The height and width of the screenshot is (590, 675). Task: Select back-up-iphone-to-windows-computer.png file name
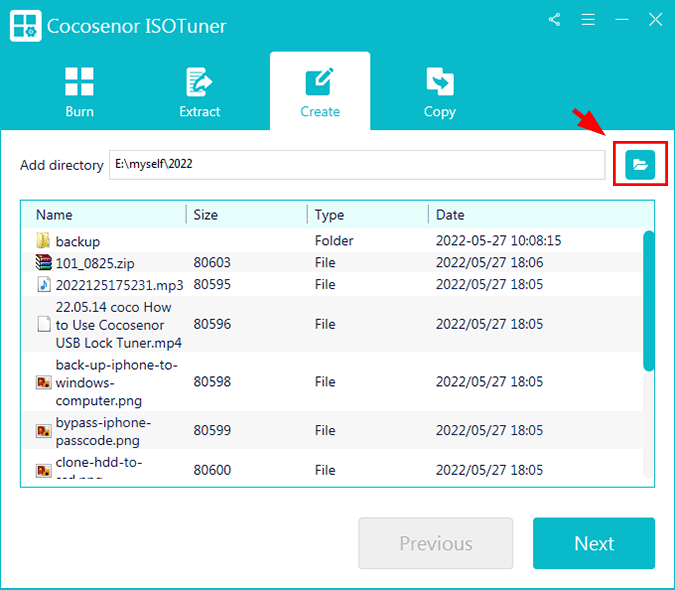coord(117,383)
